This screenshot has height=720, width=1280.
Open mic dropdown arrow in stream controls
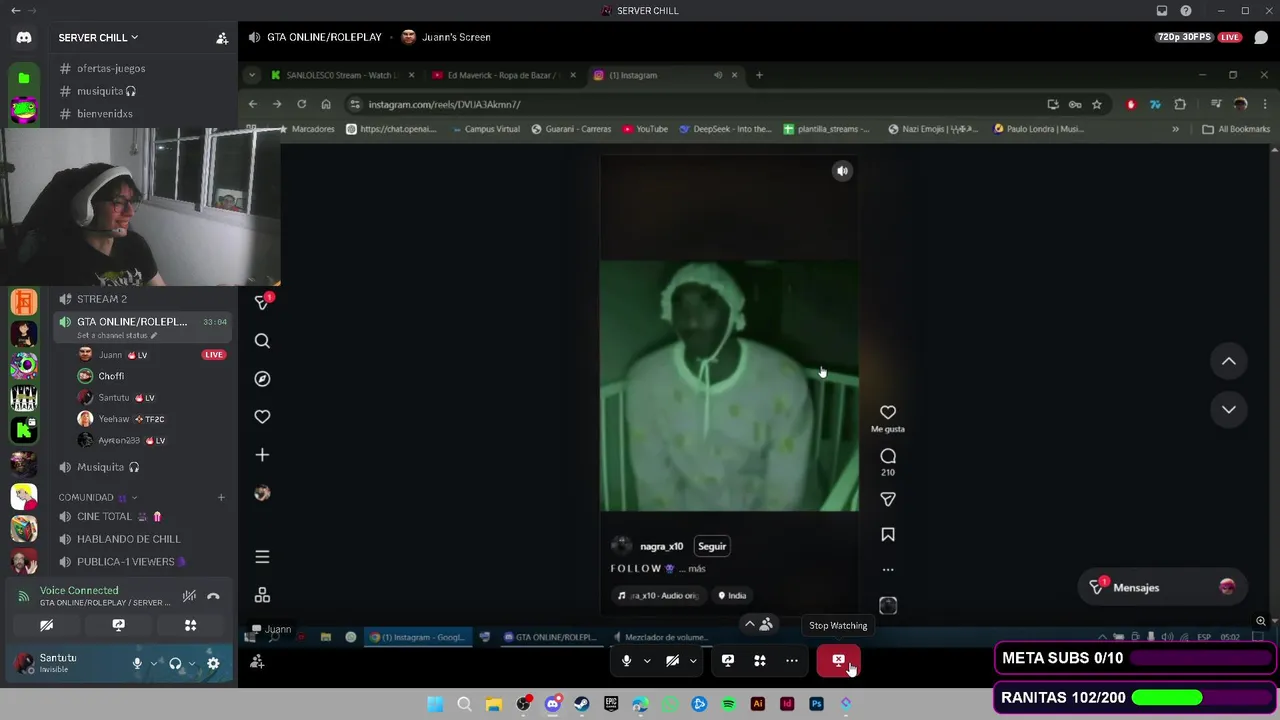coord(647,660)
